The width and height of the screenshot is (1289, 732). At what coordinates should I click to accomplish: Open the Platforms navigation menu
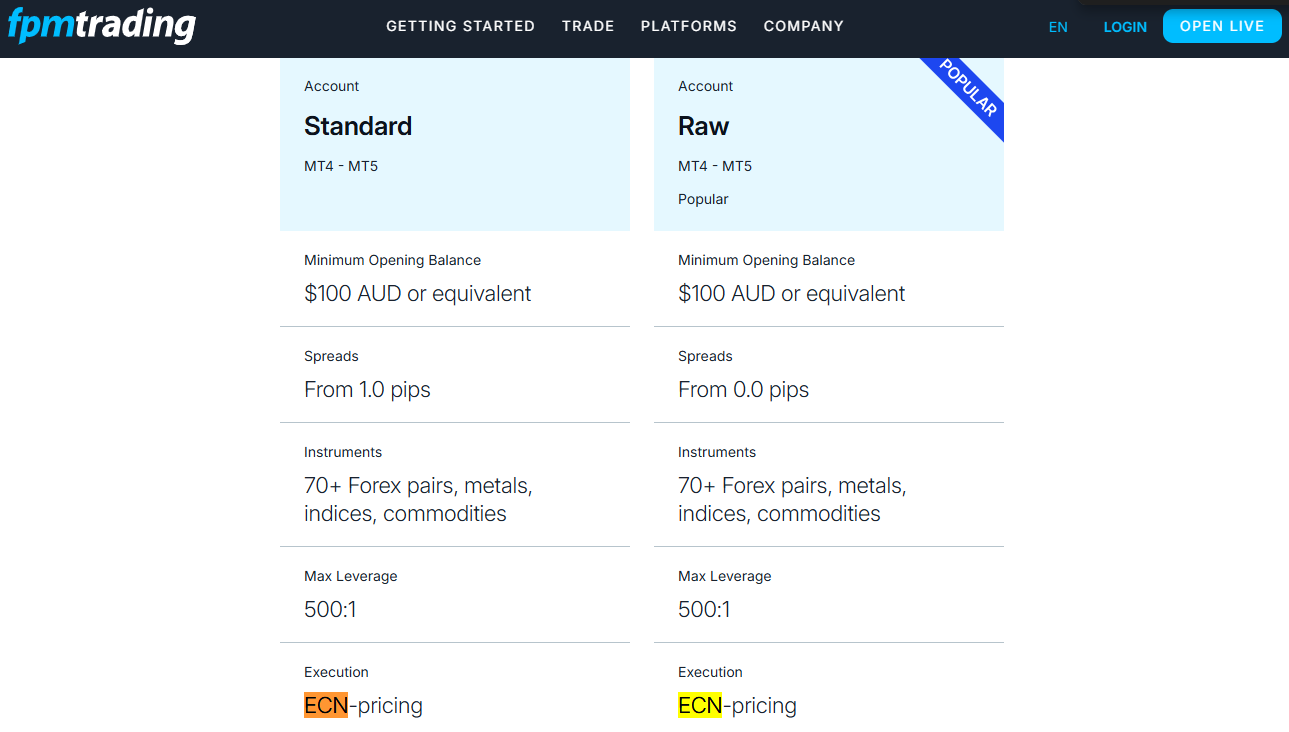[688, 26]
